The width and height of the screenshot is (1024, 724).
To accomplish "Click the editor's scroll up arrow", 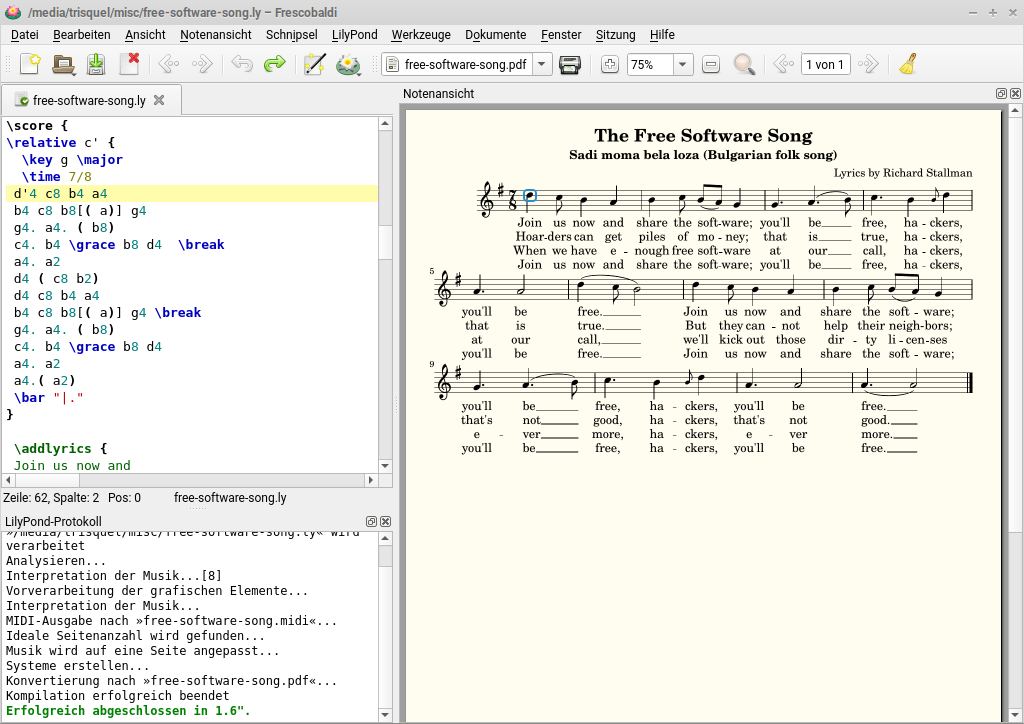I will point(385,123).
